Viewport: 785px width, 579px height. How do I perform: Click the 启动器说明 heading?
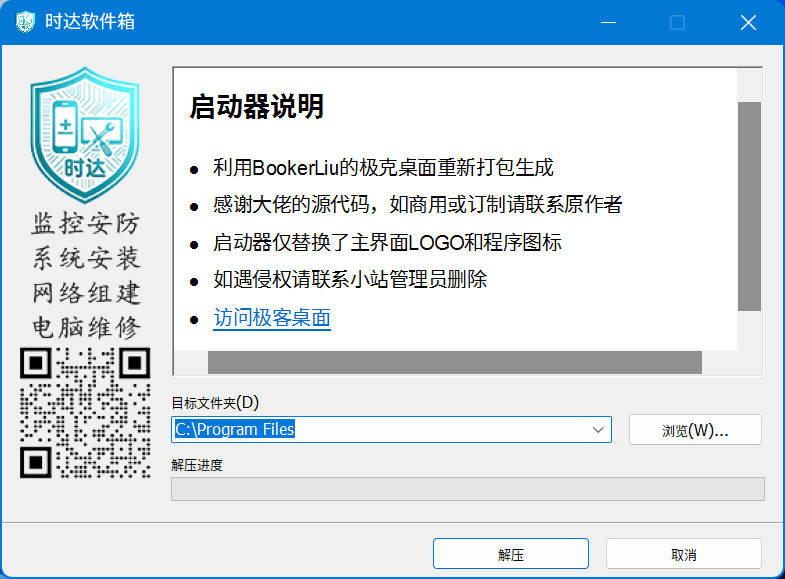click(x=256, y=107)
